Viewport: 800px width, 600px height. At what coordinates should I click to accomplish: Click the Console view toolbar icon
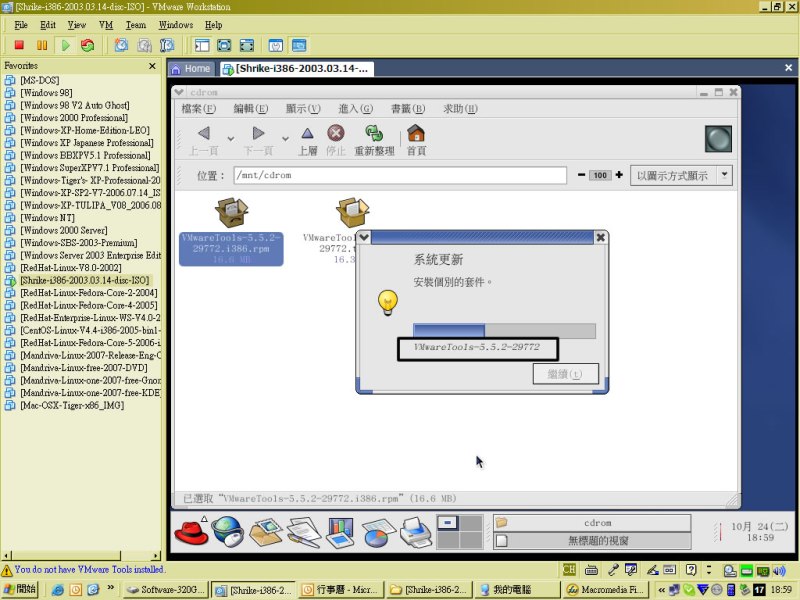299,45
